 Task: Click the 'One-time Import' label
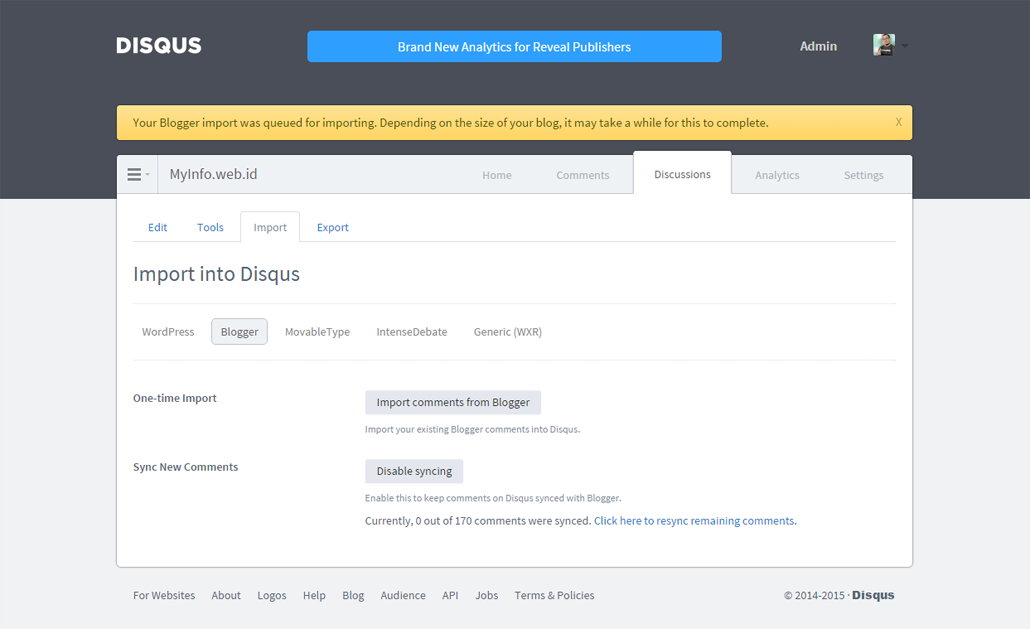click(x=175, y=398)
